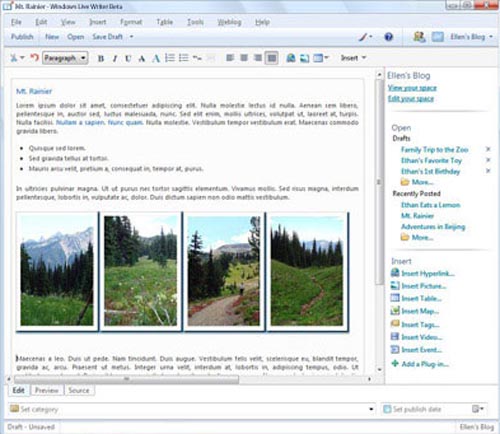
Task: Toggle align left button
Action: point(230,58)
